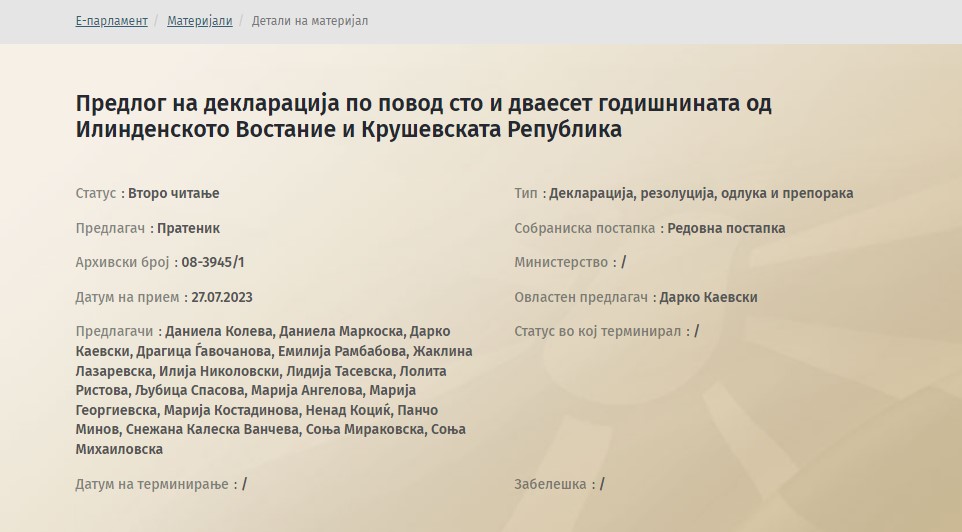The image size is (962, 532).
Task: Click the declaration title heading
Action: point(423,116)
